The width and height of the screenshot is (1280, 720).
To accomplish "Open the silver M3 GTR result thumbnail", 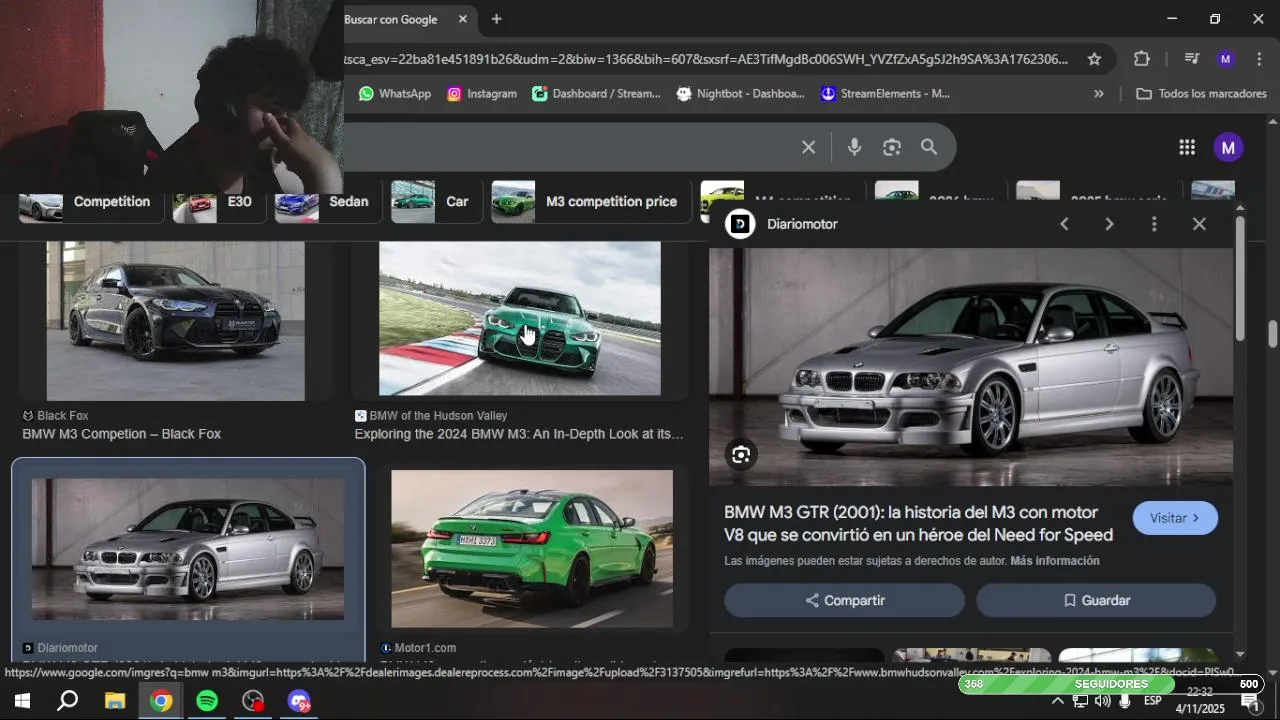I will [x=188, y=549].
